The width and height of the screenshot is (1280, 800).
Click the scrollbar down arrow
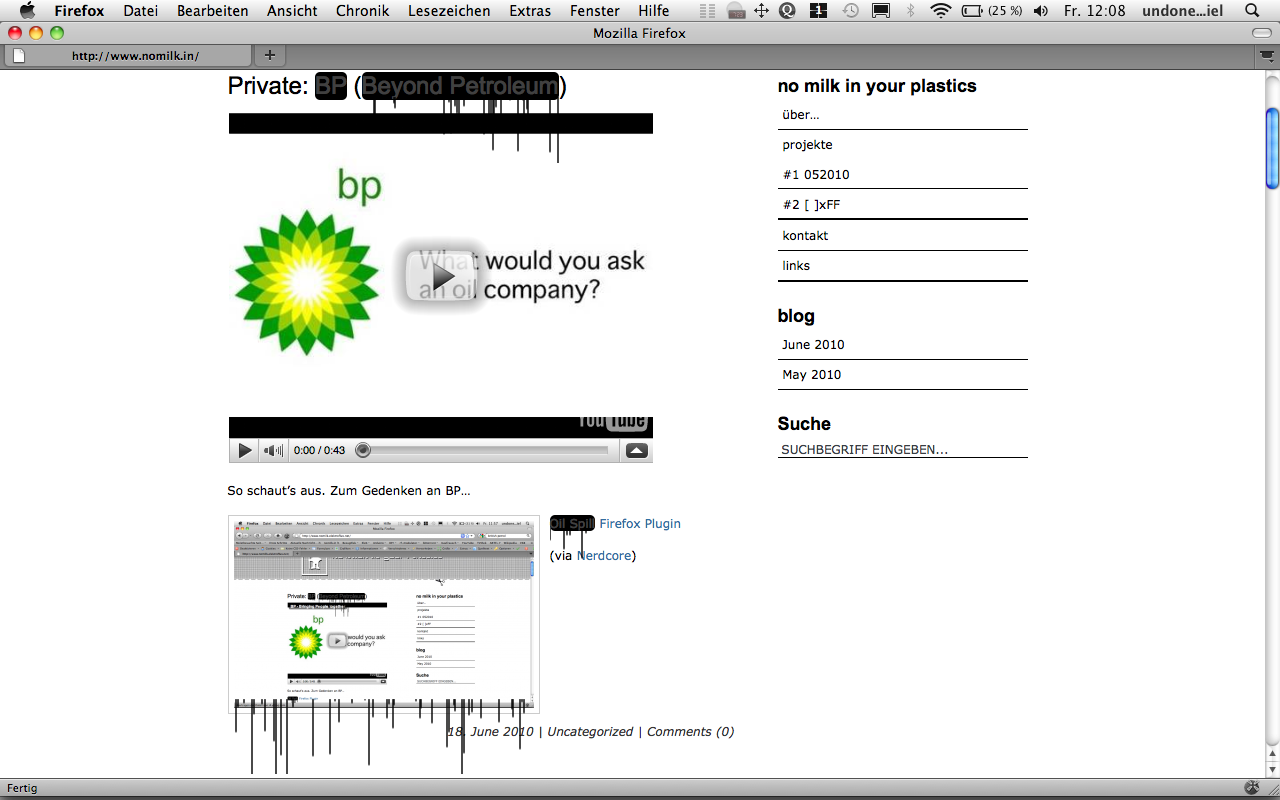coord(1272,769)
